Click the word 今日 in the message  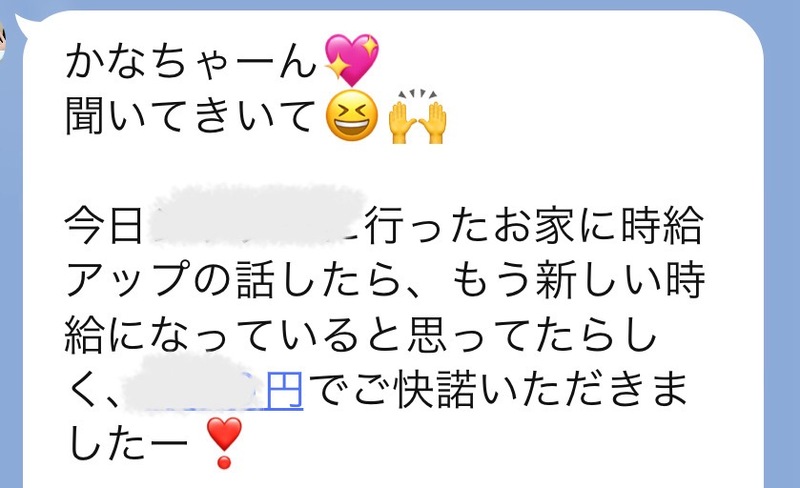pos(104,225)
